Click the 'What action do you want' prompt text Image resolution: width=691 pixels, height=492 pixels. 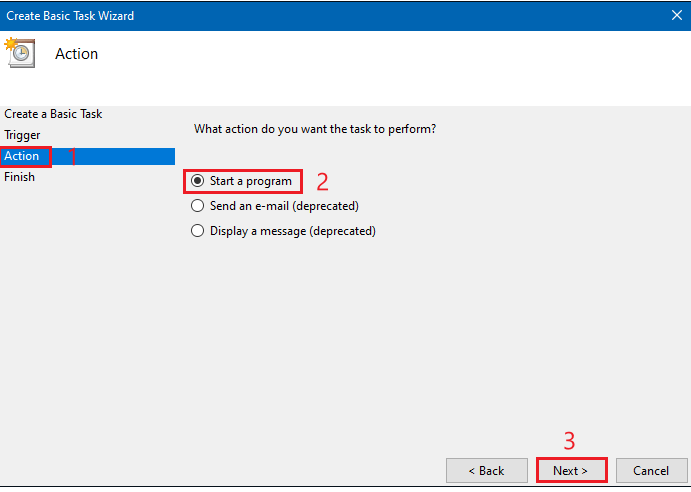pos(315,129)
